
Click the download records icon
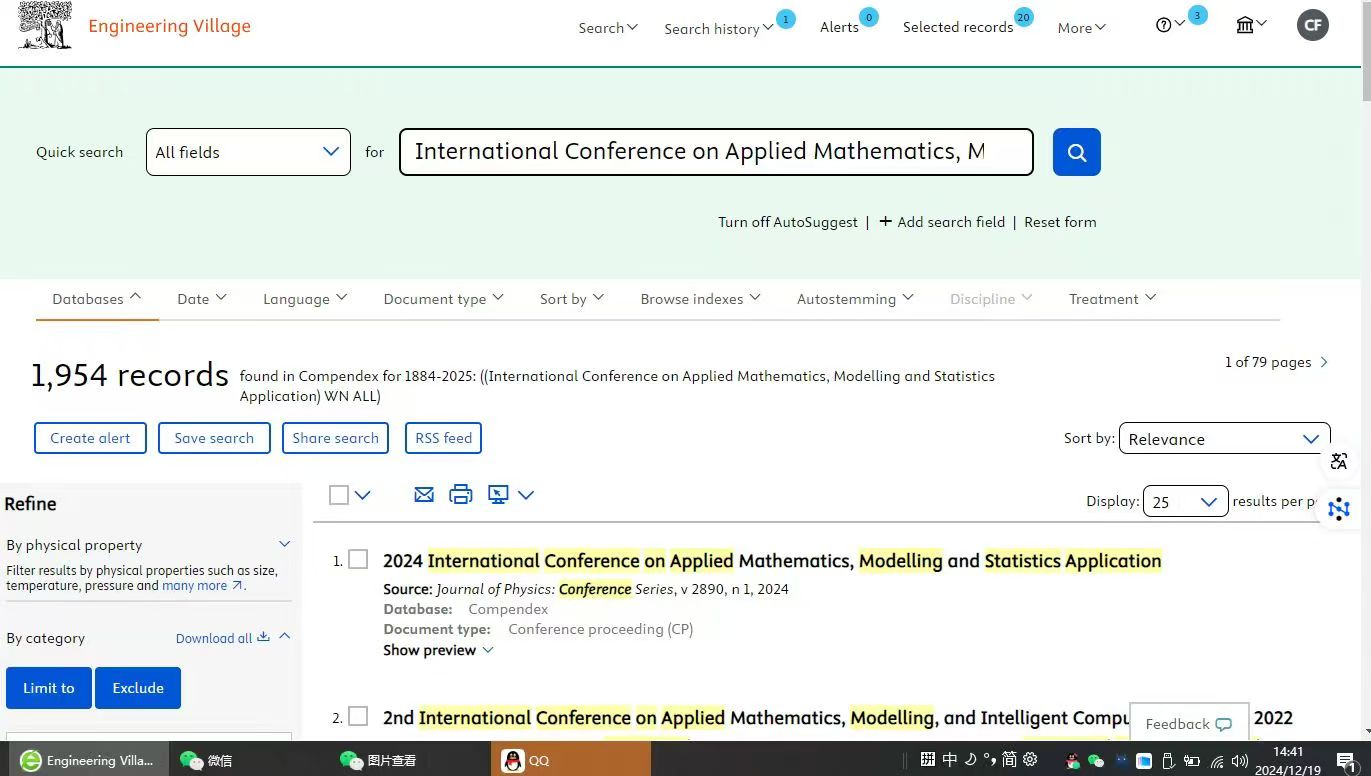click(498, 494)
